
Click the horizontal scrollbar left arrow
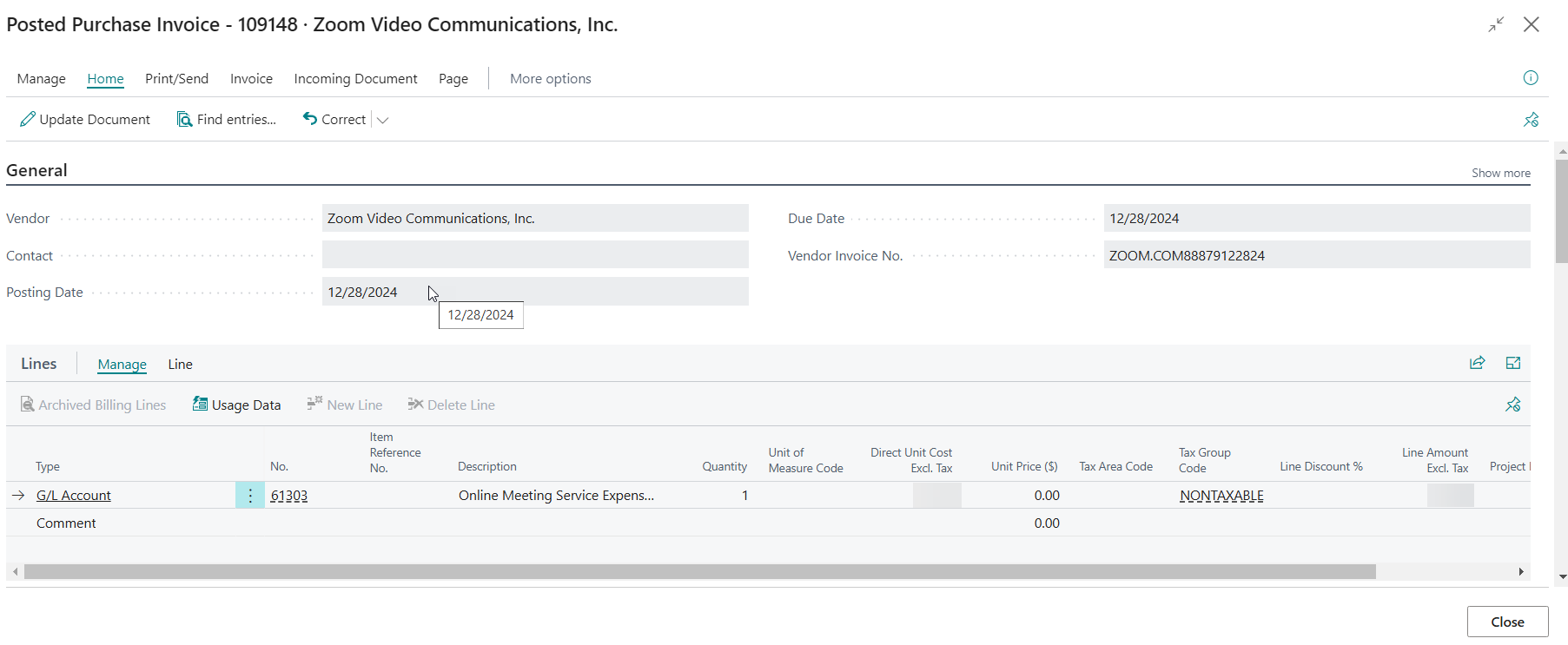[x=16, y=571]
